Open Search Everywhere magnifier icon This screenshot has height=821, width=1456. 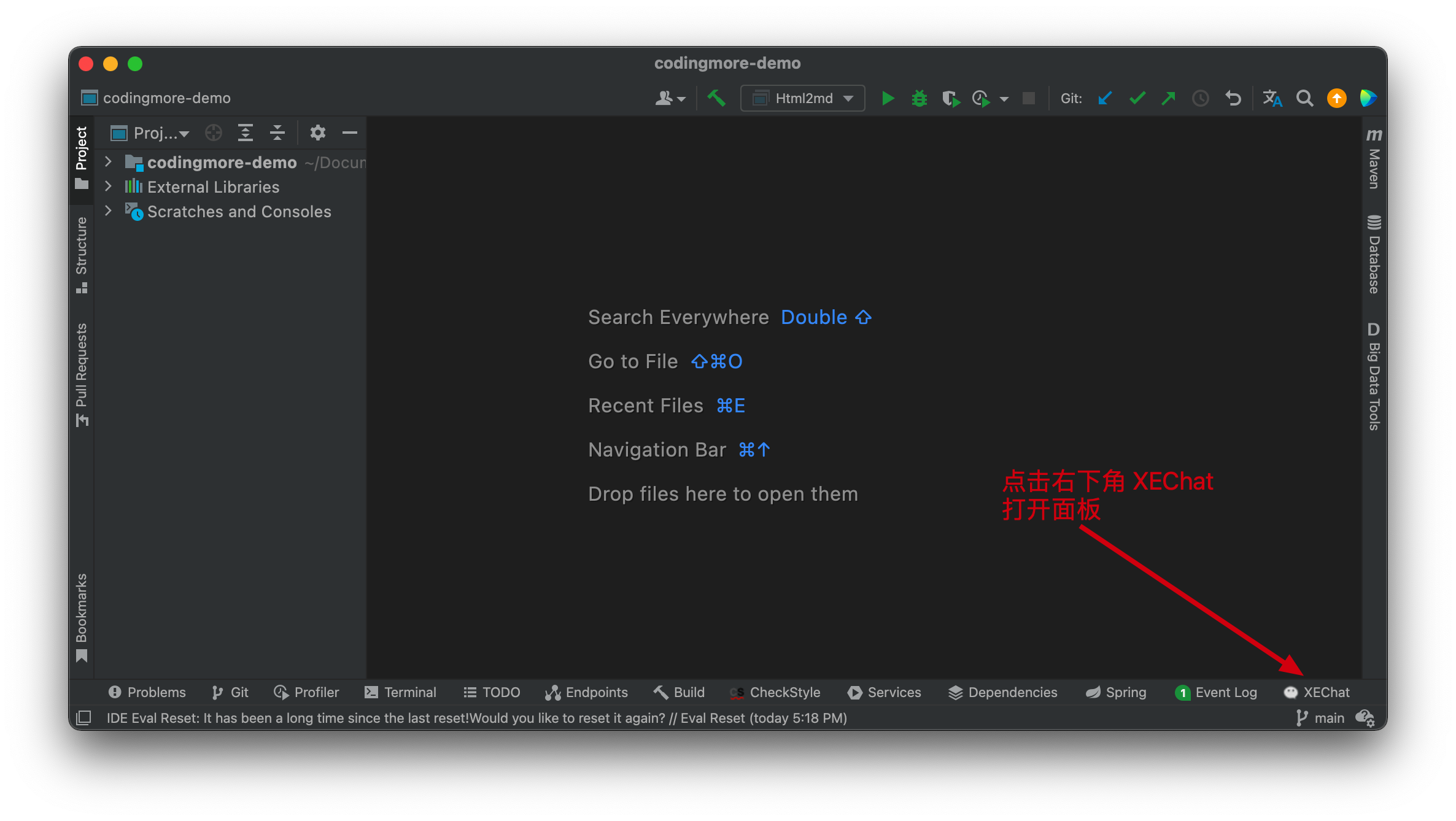click(x=1304, y=98)
